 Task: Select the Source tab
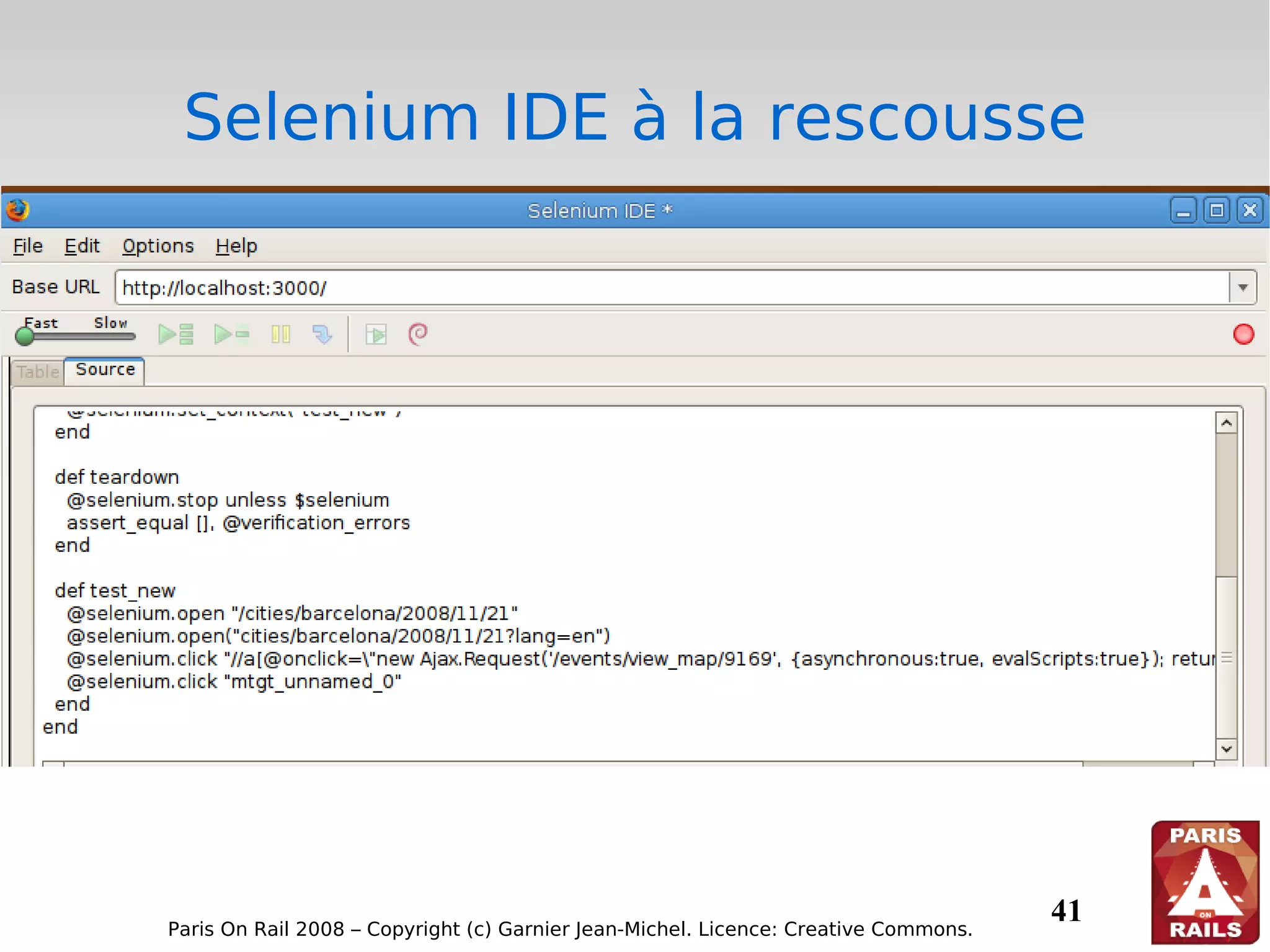click(x=105, y=370)
